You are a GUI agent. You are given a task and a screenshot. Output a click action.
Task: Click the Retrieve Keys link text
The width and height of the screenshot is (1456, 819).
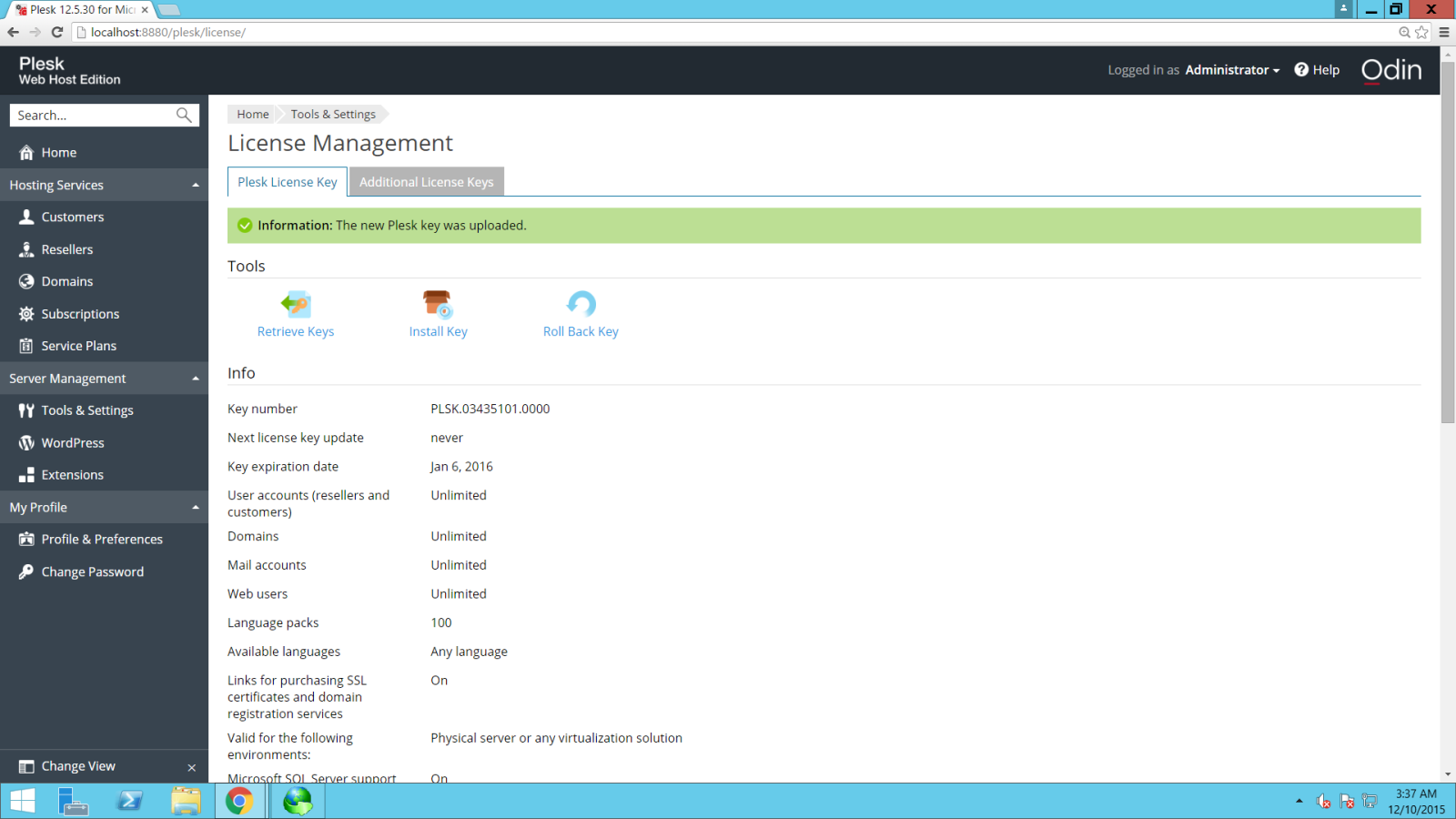coord(296,332)
